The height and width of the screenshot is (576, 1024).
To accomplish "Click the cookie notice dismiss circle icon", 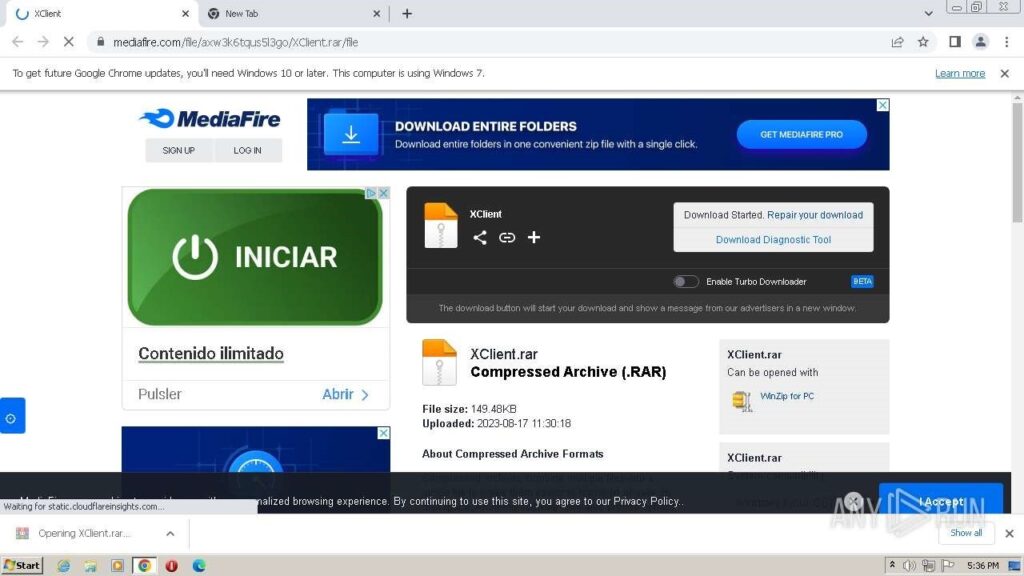I will tap(853, 500).
